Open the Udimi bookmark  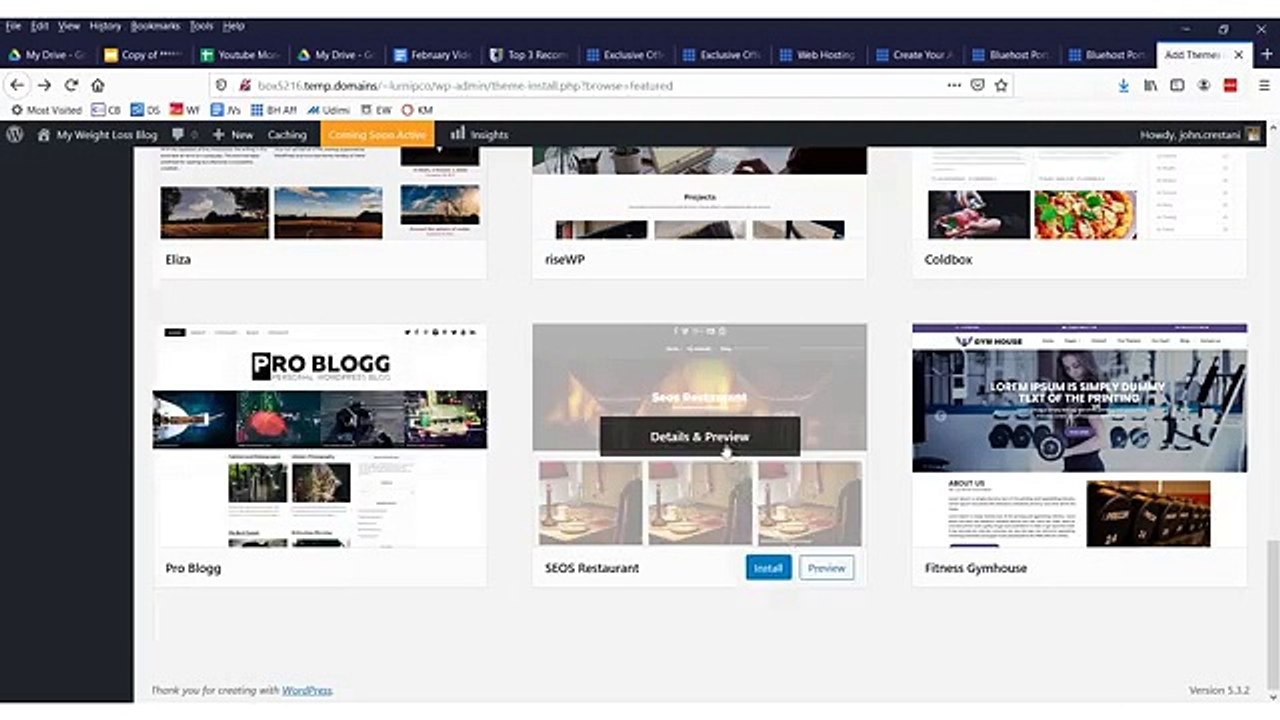(329, 110)
